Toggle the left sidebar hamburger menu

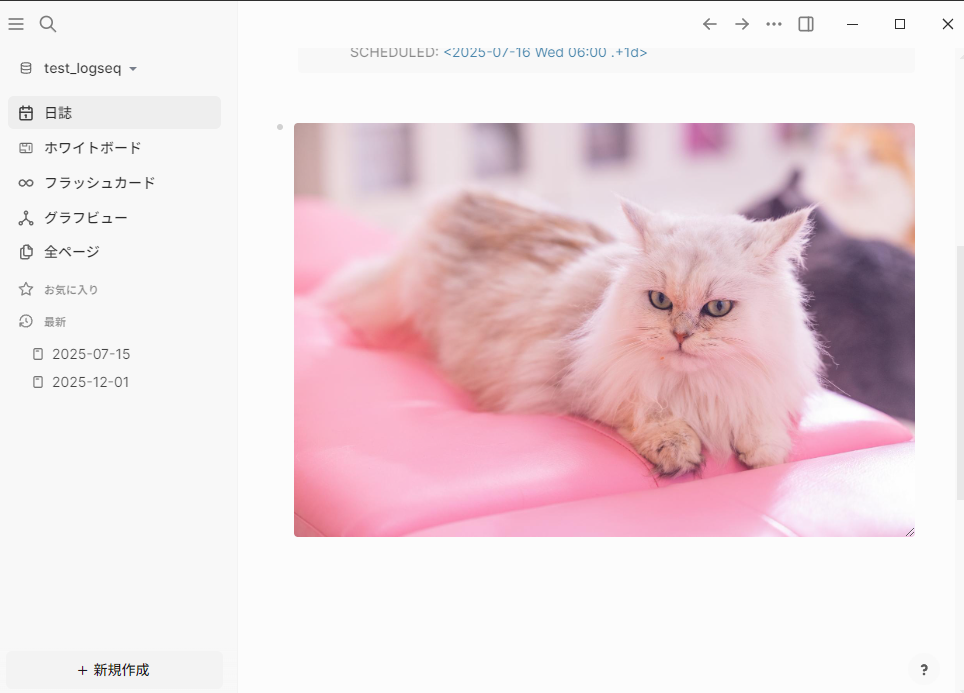pos(16,24)
